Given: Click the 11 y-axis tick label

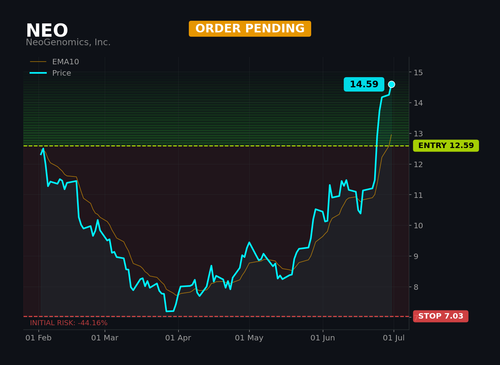Looking at the screenshot, I should pos(418,195).
